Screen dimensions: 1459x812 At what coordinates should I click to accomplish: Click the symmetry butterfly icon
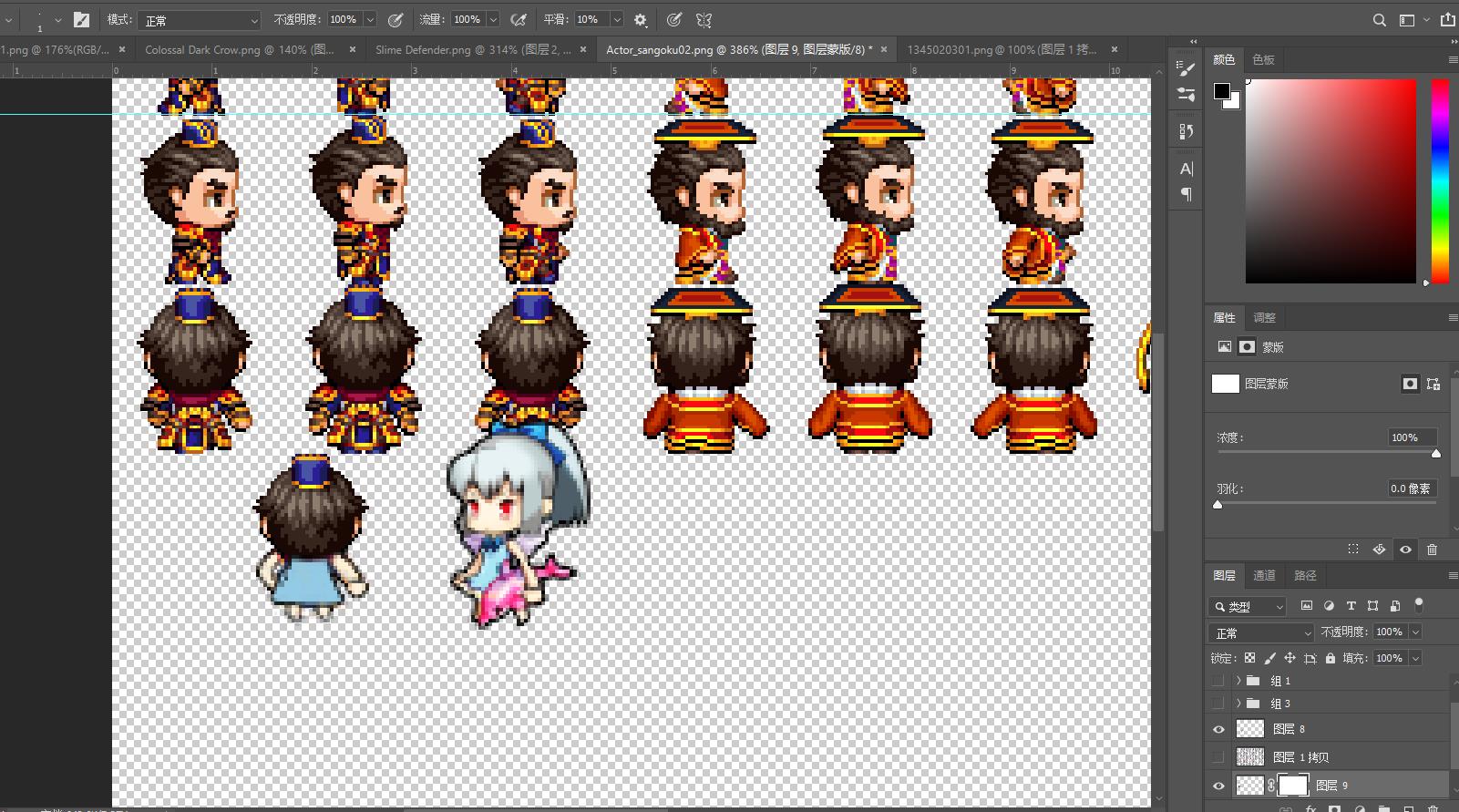point(704,19)
